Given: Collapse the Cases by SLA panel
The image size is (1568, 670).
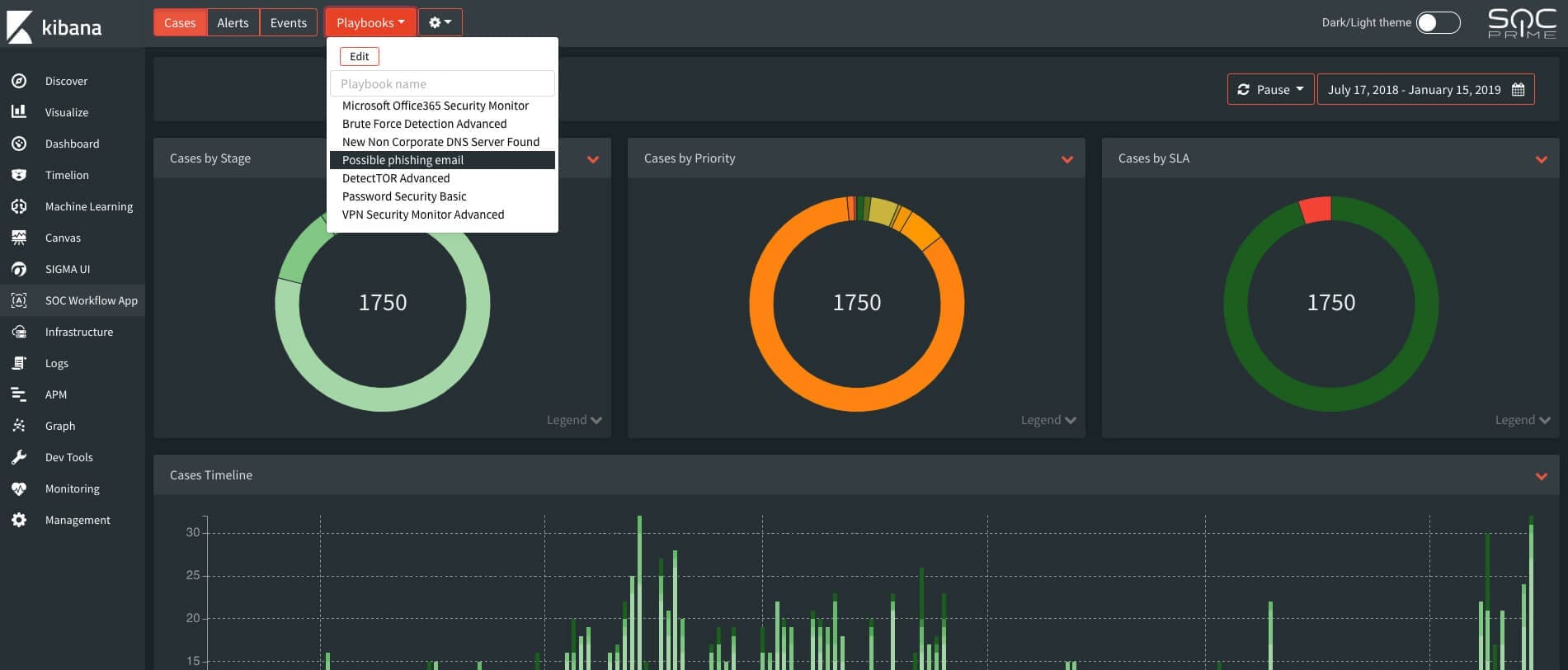Looking at the screenshot, I should [1541, 159].
